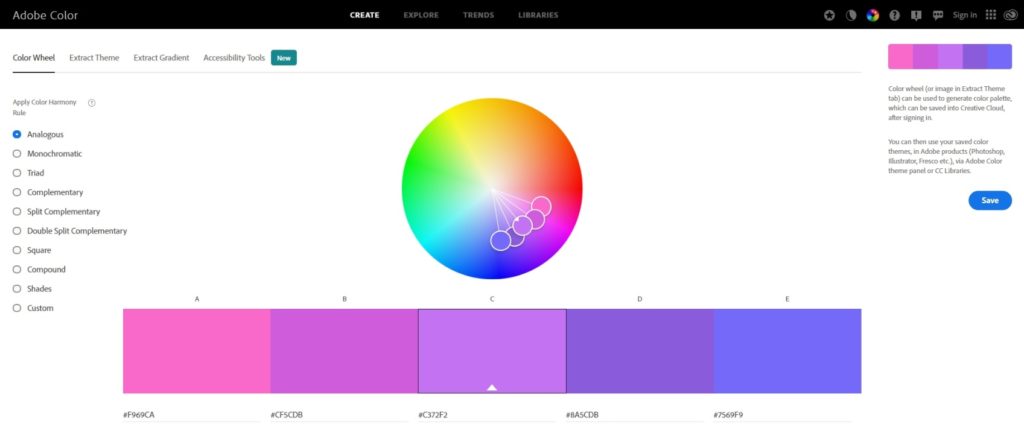Open the chat speech bubble icon
The width and height of the screenshot is (1024, 427).
[x=938, y=15]
